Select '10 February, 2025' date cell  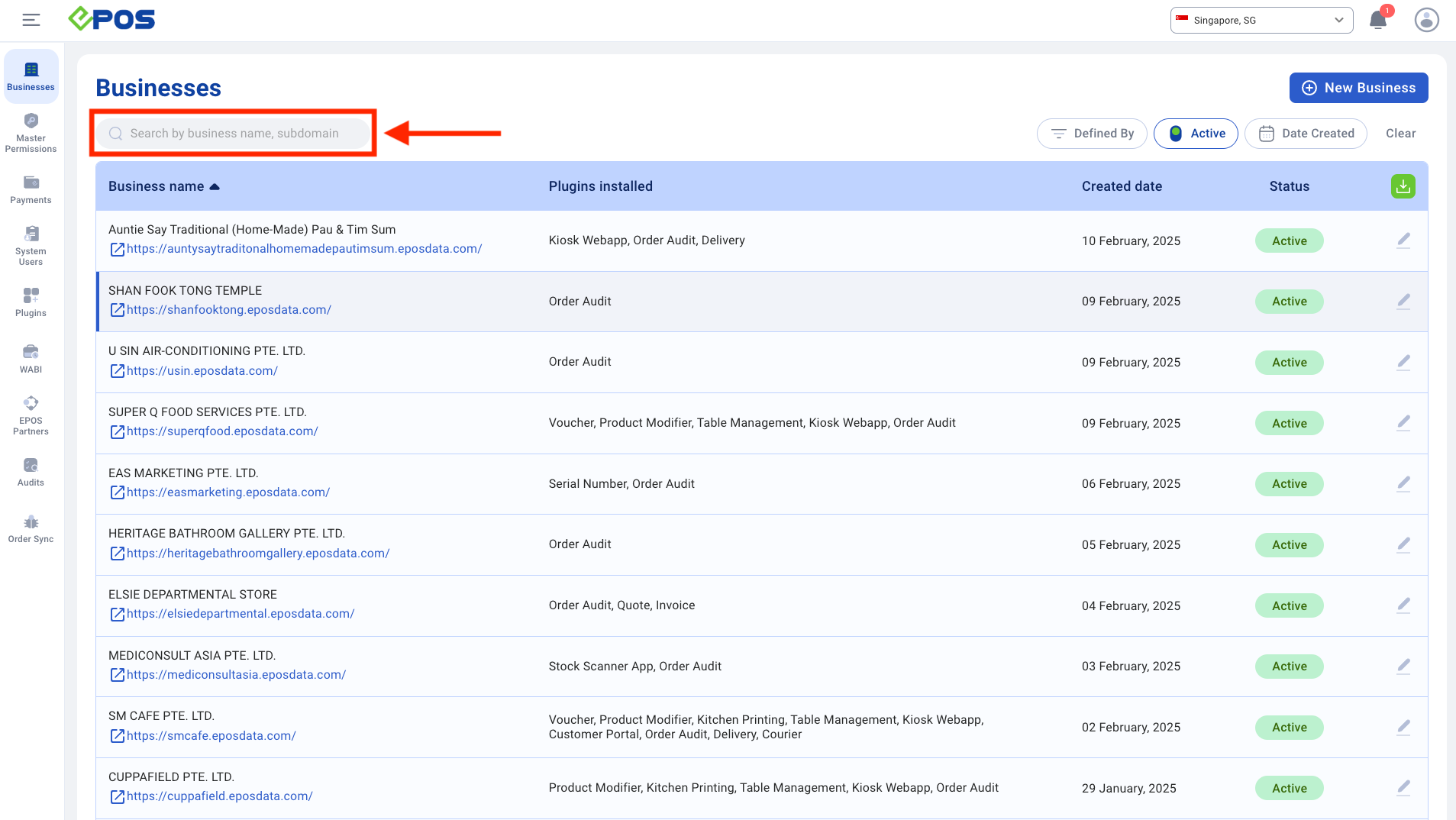pyautogui.click(x=1131, y=241)
